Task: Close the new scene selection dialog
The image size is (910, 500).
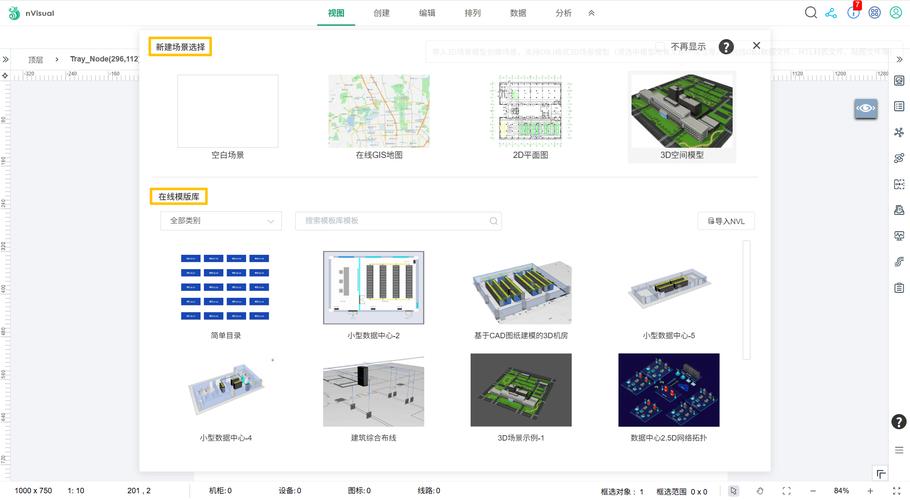Action: tap(756, 45)
